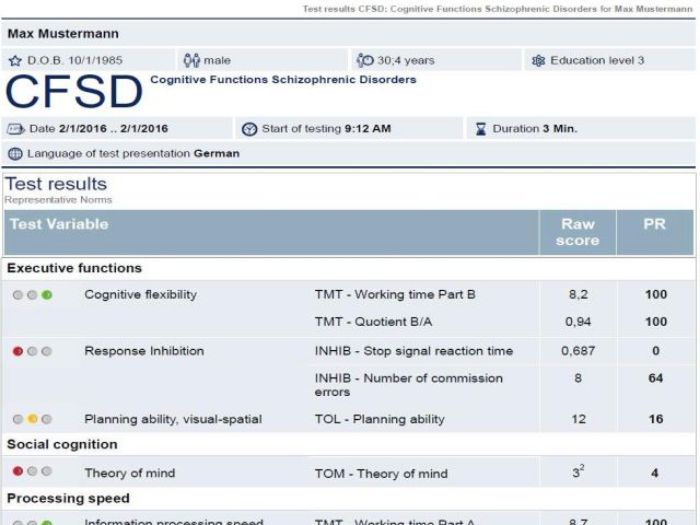The height and width of the screenshot is (525, 700).
Task: Click TOL - Planning ability
Action: (x=379, y=419)
